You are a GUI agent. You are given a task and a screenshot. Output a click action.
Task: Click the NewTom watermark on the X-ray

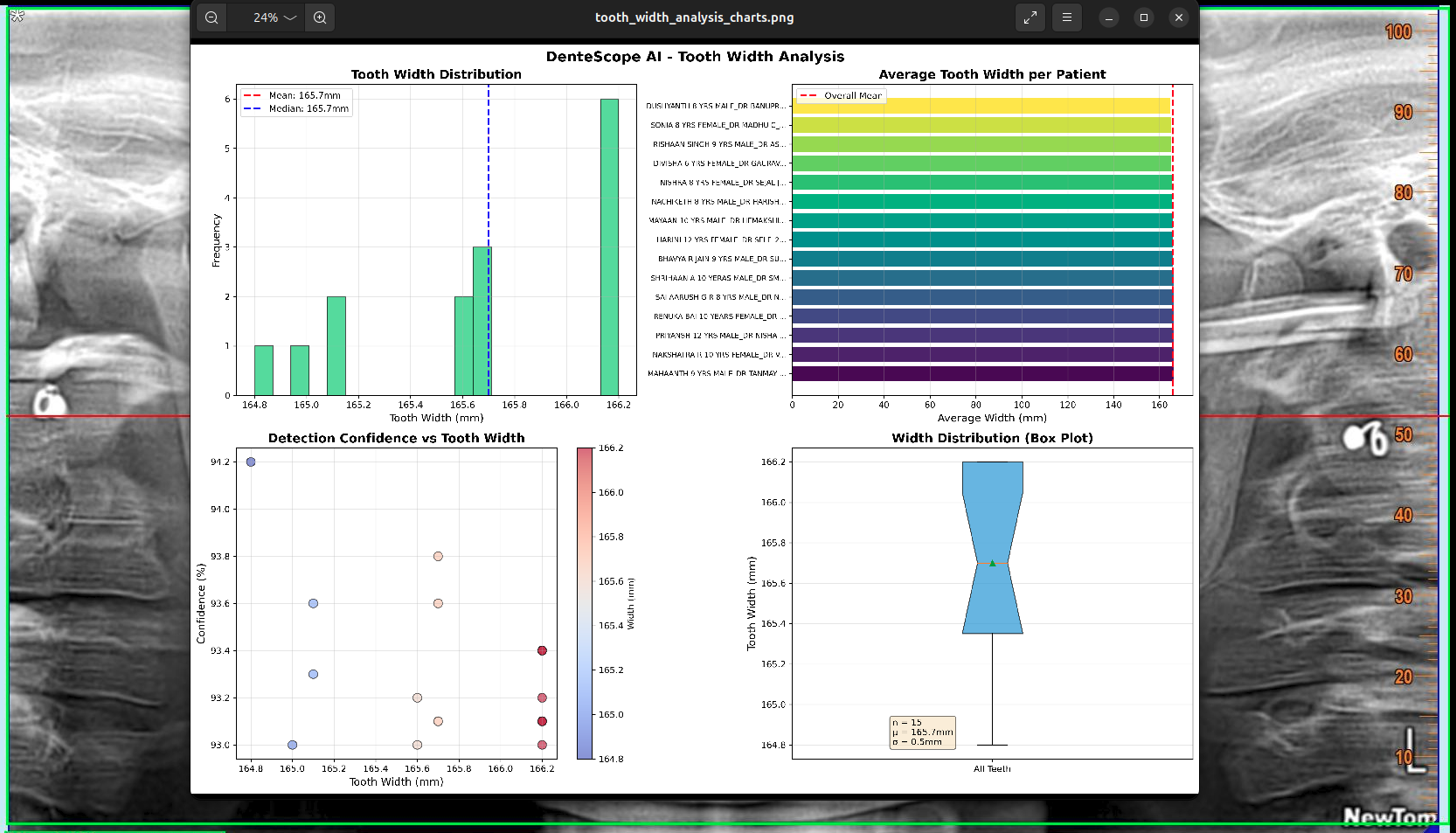coord(1389,816)
